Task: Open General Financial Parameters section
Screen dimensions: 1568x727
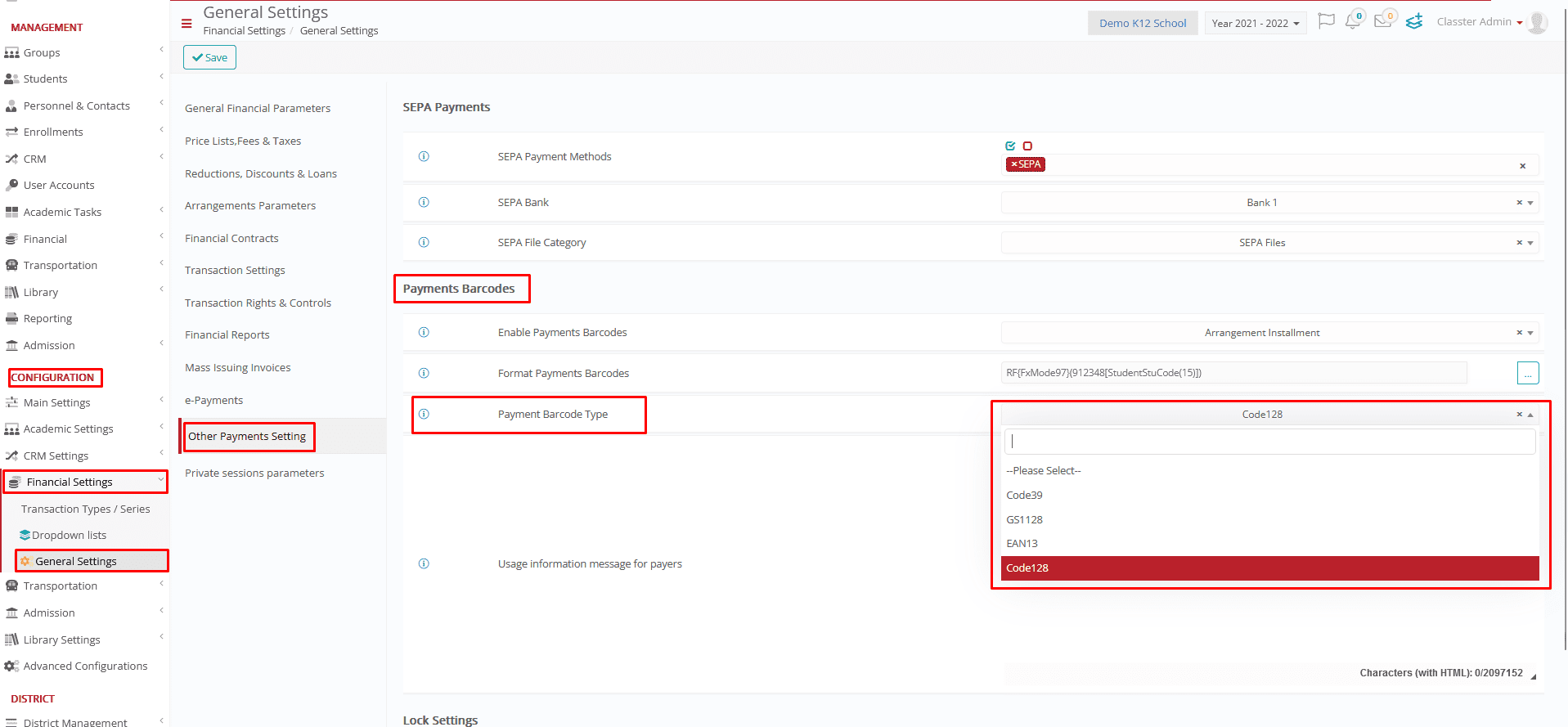Action: 258,108
